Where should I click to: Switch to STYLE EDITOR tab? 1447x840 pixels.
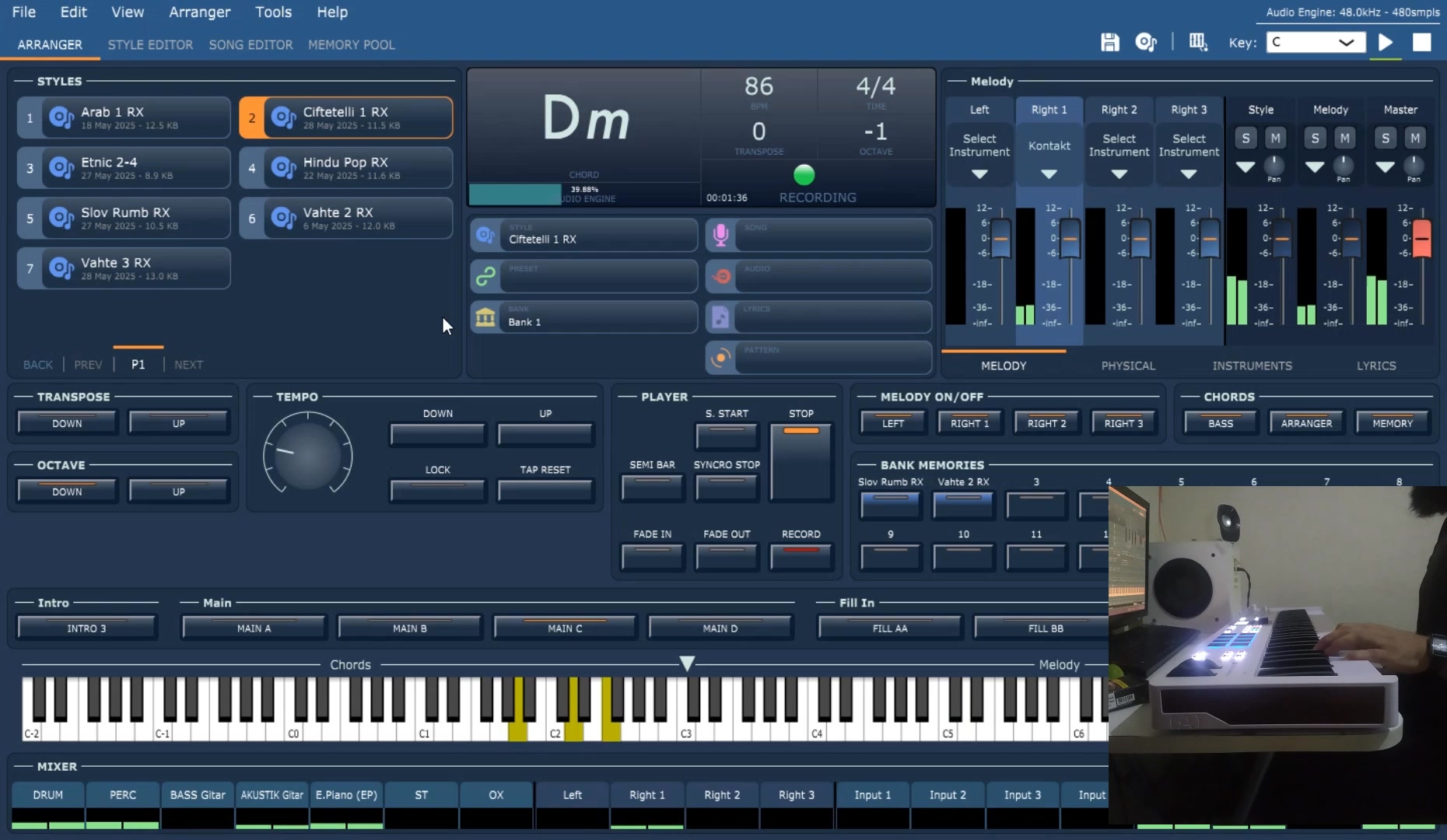[x=150, y=44]
